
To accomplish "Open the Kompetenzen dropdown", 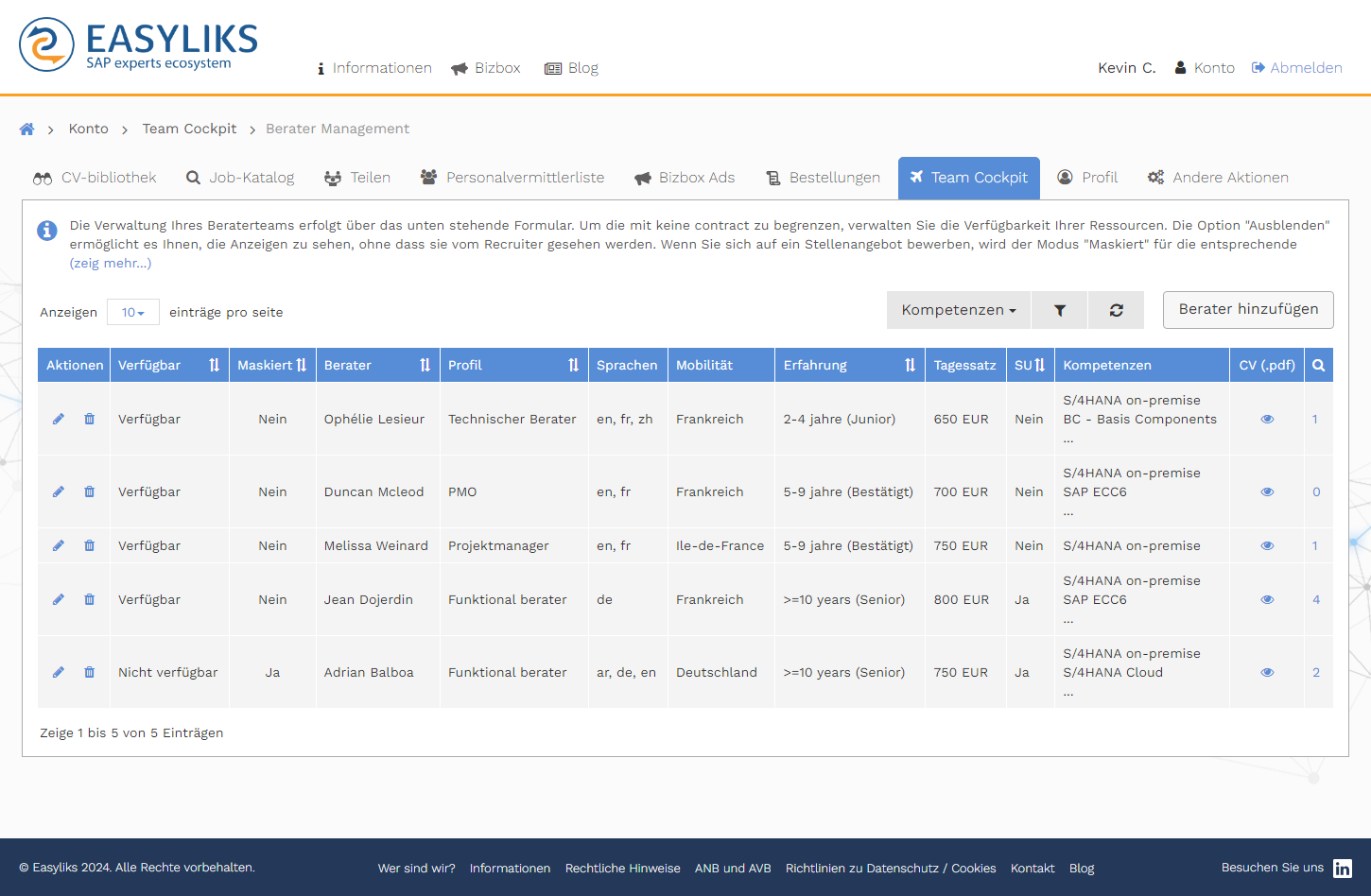I will [958, 310].
